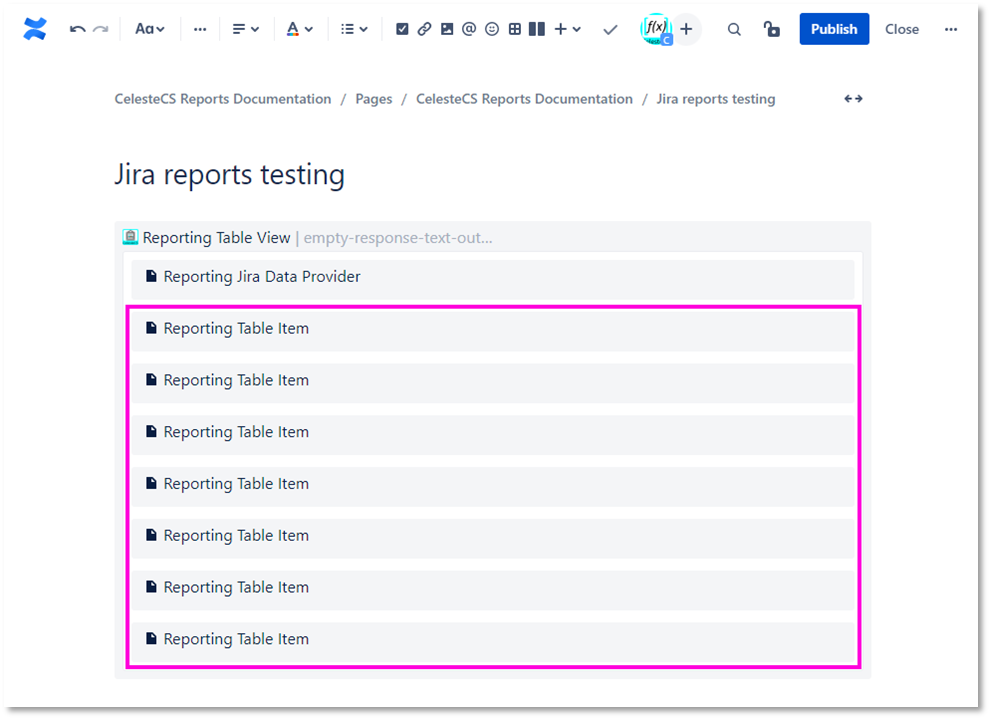Image resolution: width=991 pixels, height=720 pixels.
Task: Toggle the page width arrows
Action: [853, 99]
